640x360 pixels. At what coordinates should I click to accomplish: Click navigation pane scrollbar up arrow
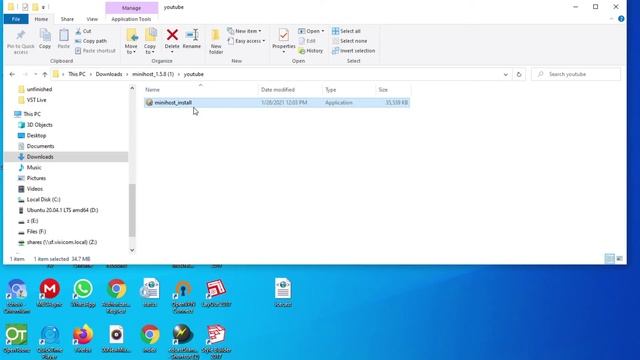tap(132, 88)
